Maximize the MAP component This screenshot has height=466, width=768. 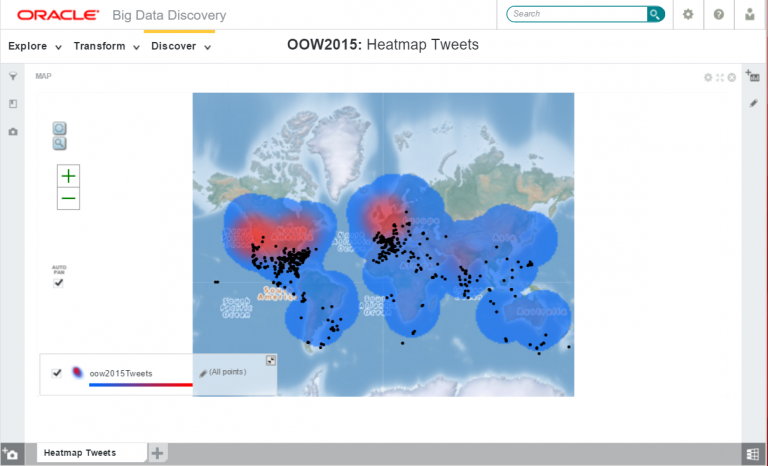pyautogui.click(x=720, y=77)
